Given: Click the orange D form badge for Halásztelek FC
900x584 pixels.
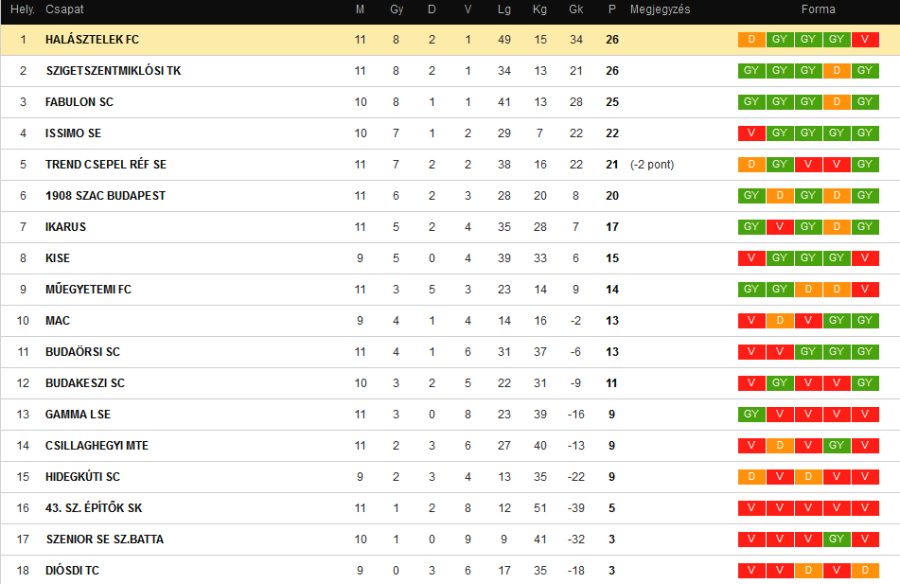Looking at the screenshot, I should click(750, 40).
